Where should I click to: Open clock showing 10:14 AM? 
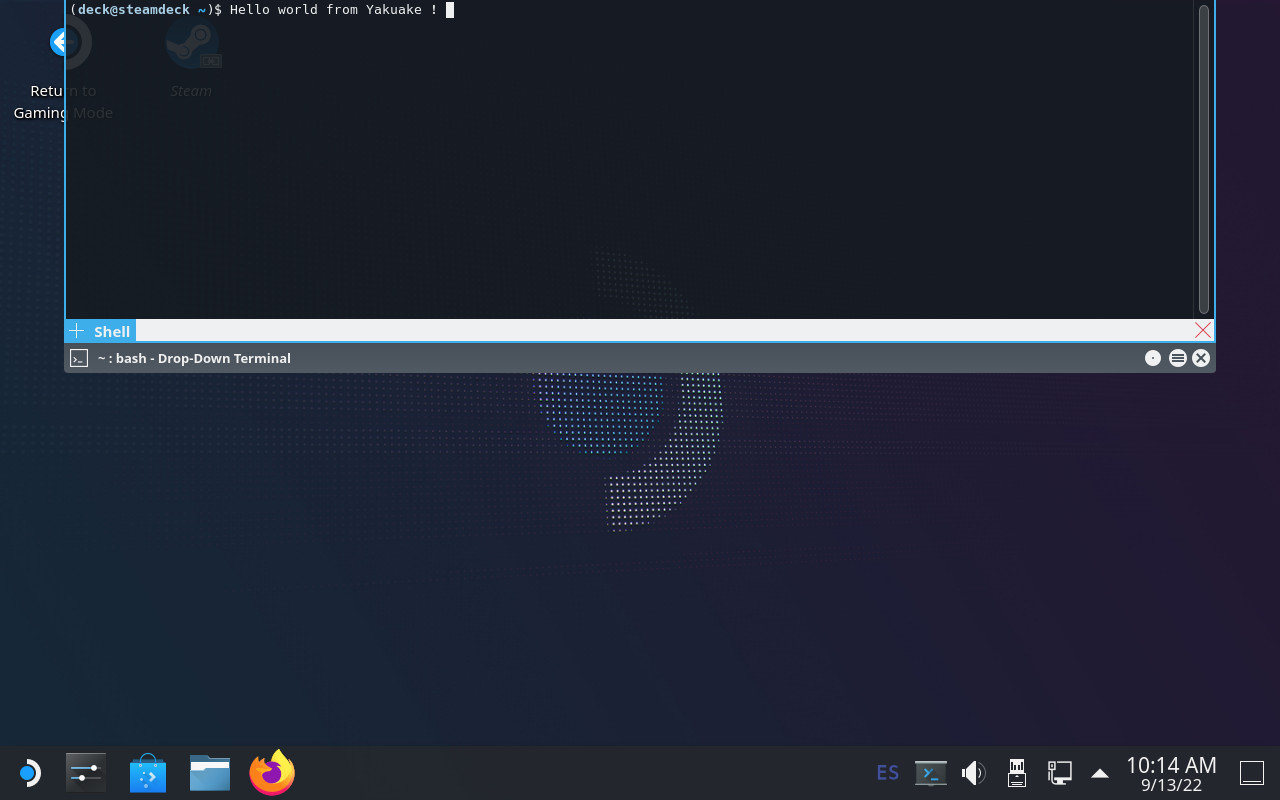[x=1171, y=773]
